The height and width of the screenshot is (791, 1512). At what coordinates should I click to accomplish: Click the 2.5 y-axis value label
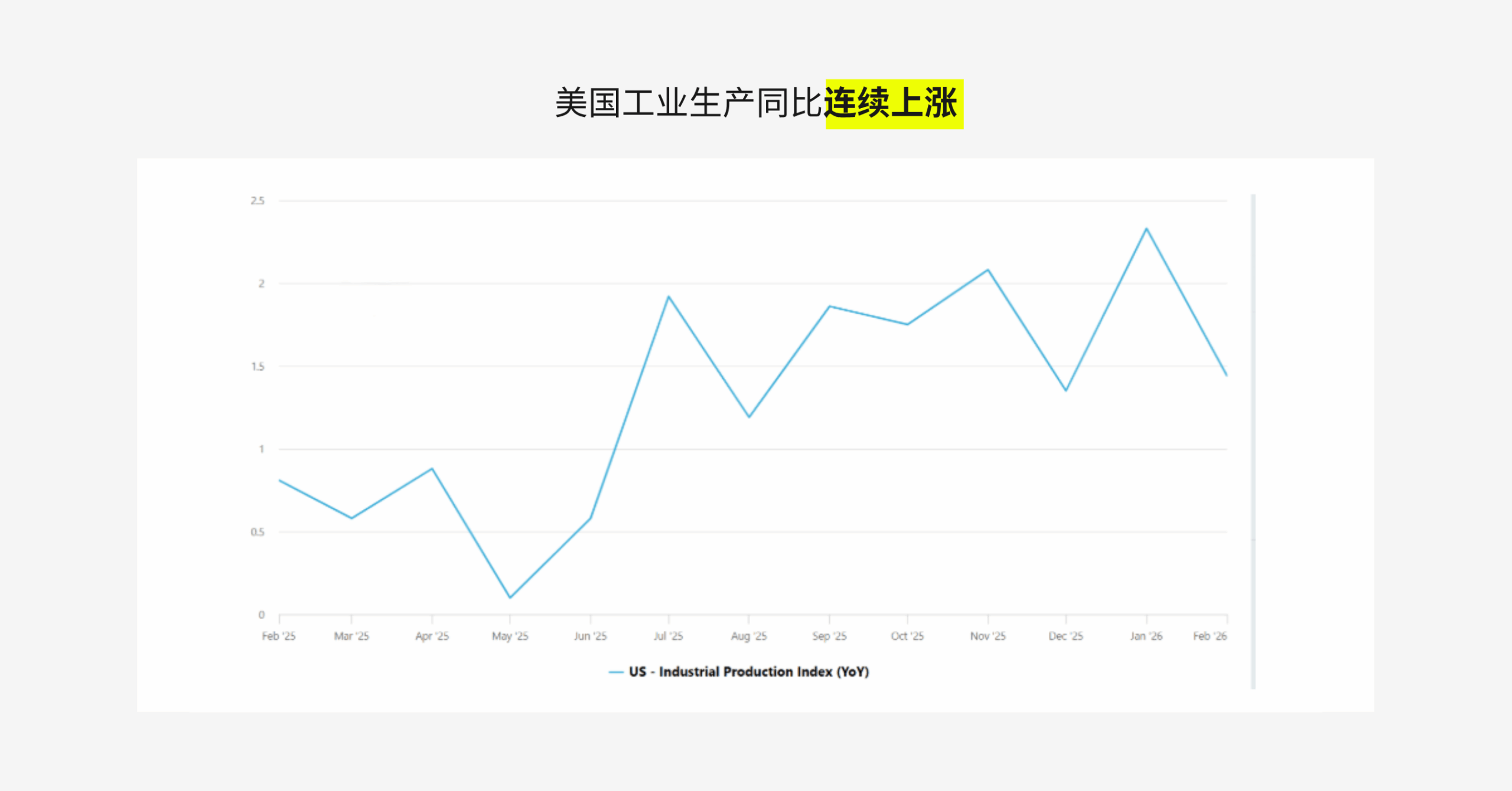[258, 201]
